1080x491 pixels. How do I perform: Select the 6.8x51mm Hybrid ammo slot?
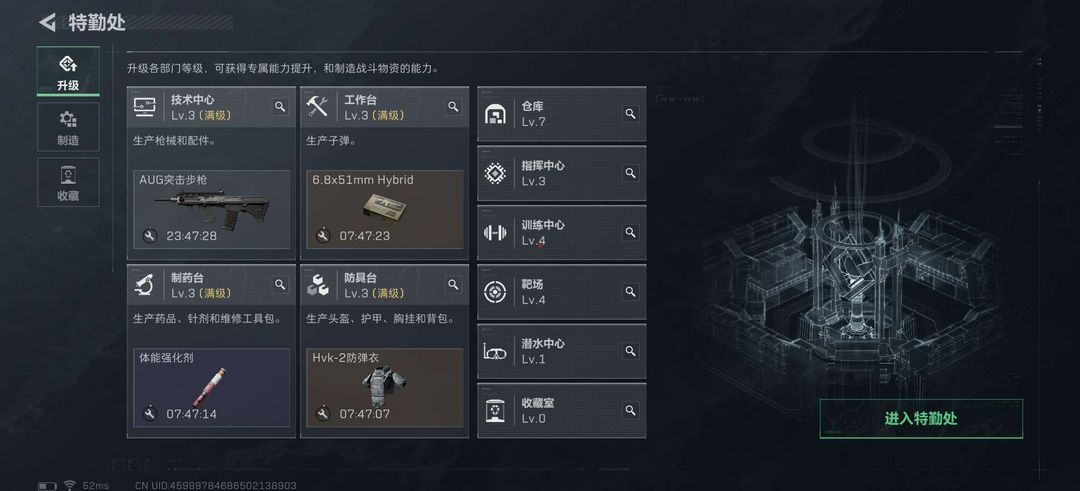coord(385,209)
